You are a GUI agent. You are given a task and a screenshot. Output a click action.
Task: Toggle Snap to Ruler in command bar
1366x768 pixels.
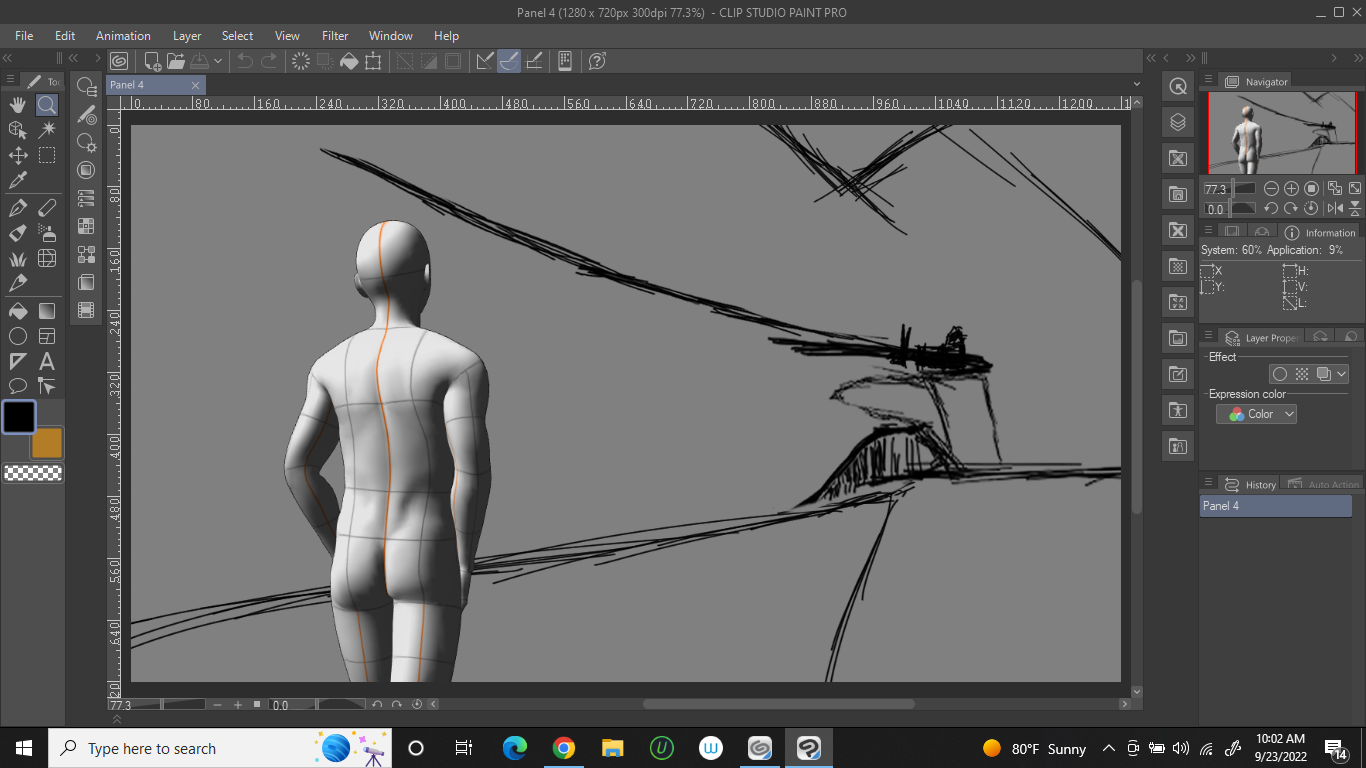click(x=485, y=61)
